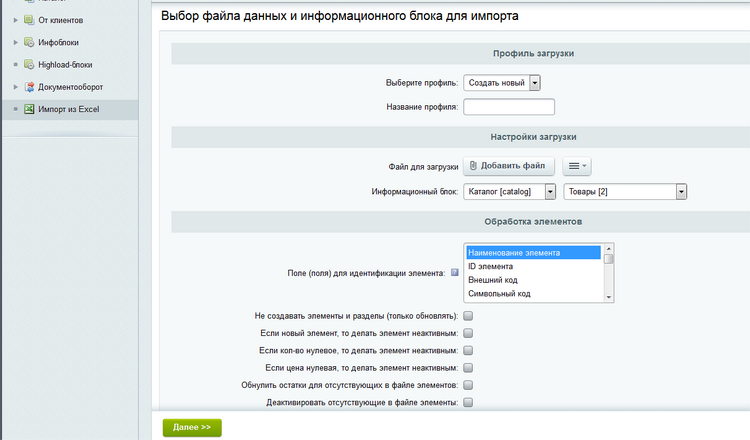Click the Документооборот sidebar icon
This screenshot has height=440, width=750.
pyautogui.click(x=29, y=87)
